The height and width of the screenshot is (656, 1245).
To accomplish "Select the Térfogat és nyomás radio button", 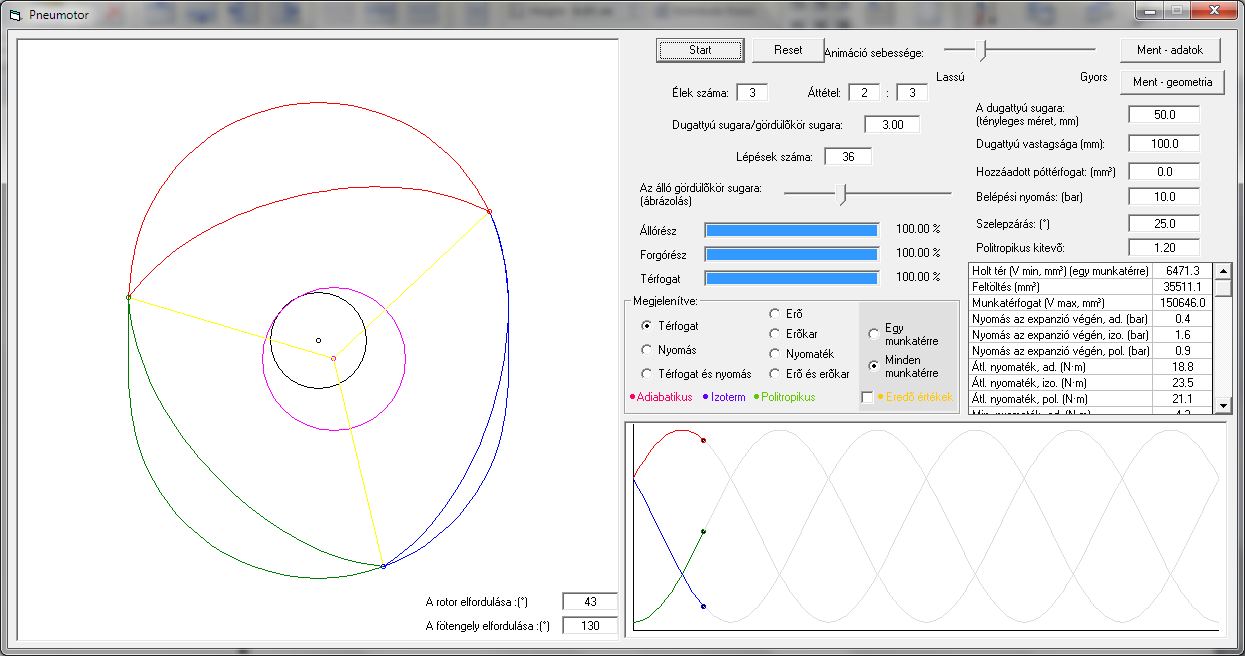I will coord(646,374).
